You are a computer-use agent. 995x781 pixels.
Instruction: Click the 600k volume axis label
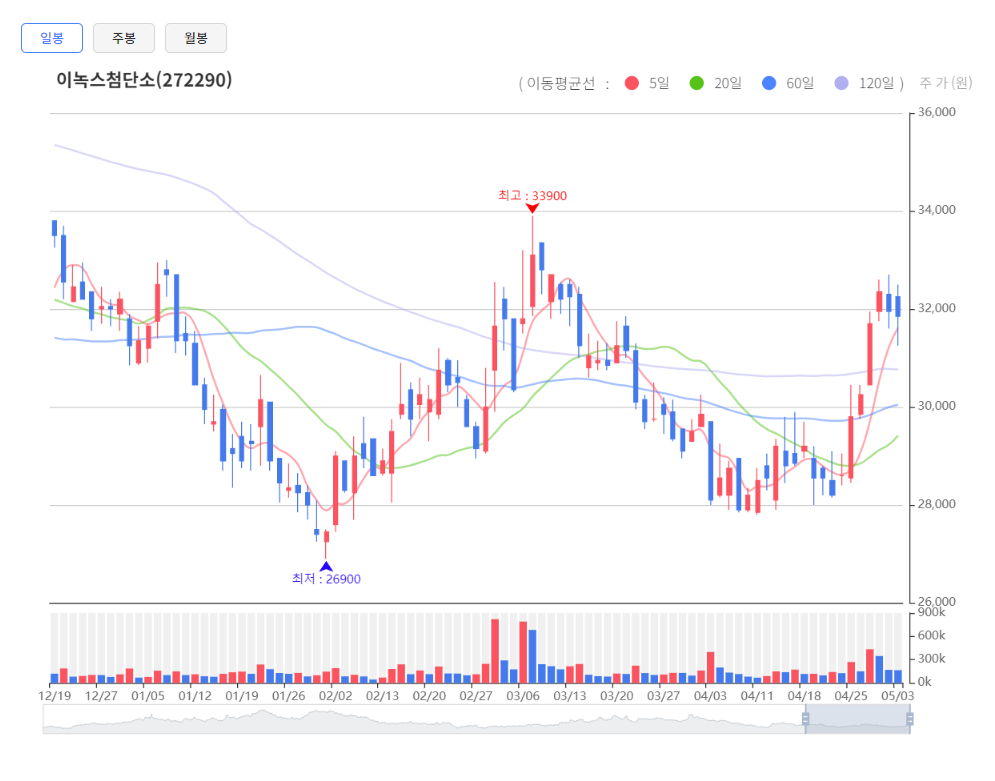(932, 635)
